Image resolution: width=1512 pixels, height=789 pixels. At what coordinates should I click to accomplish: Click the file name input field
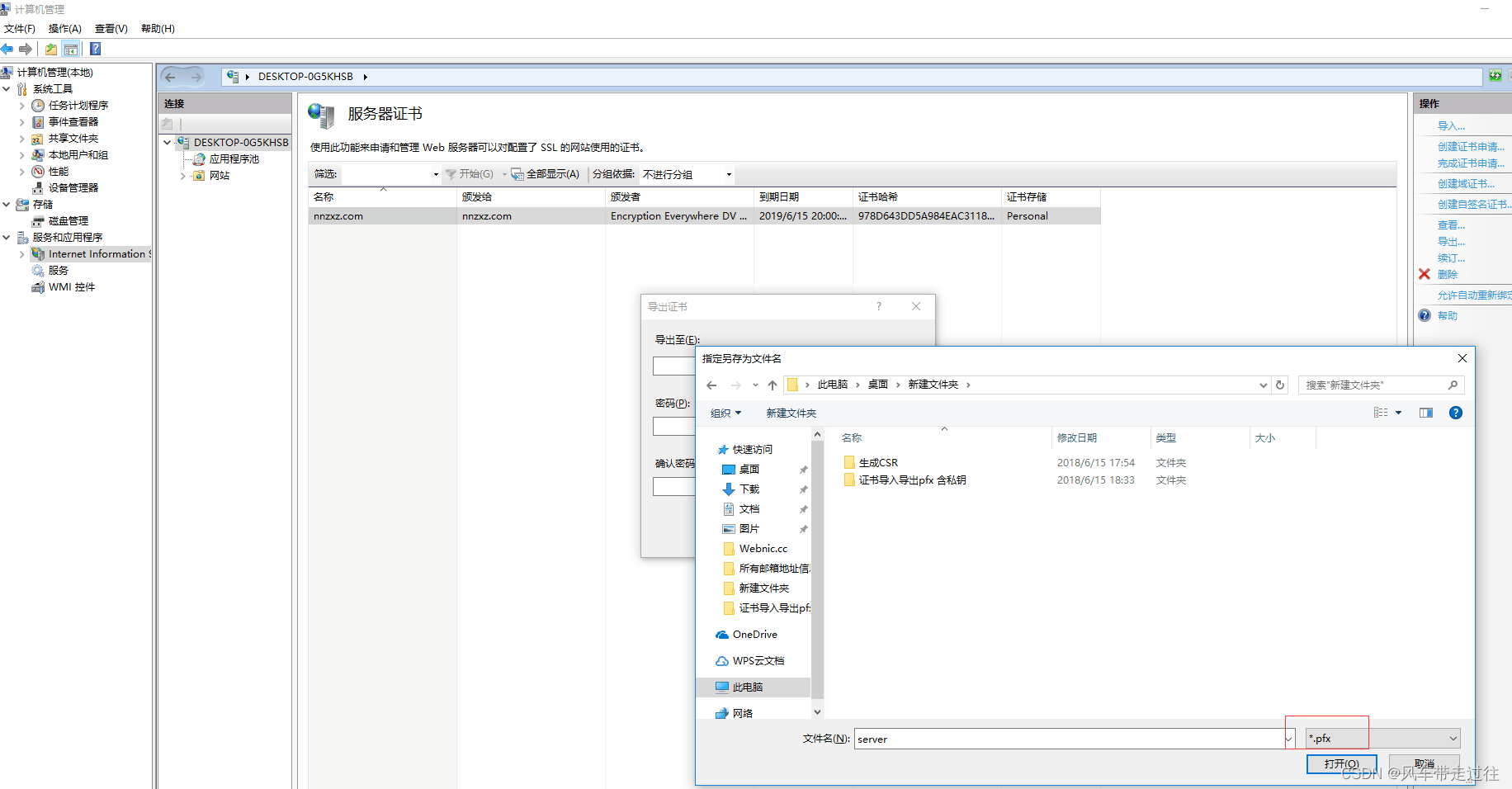coord(1068,739)
